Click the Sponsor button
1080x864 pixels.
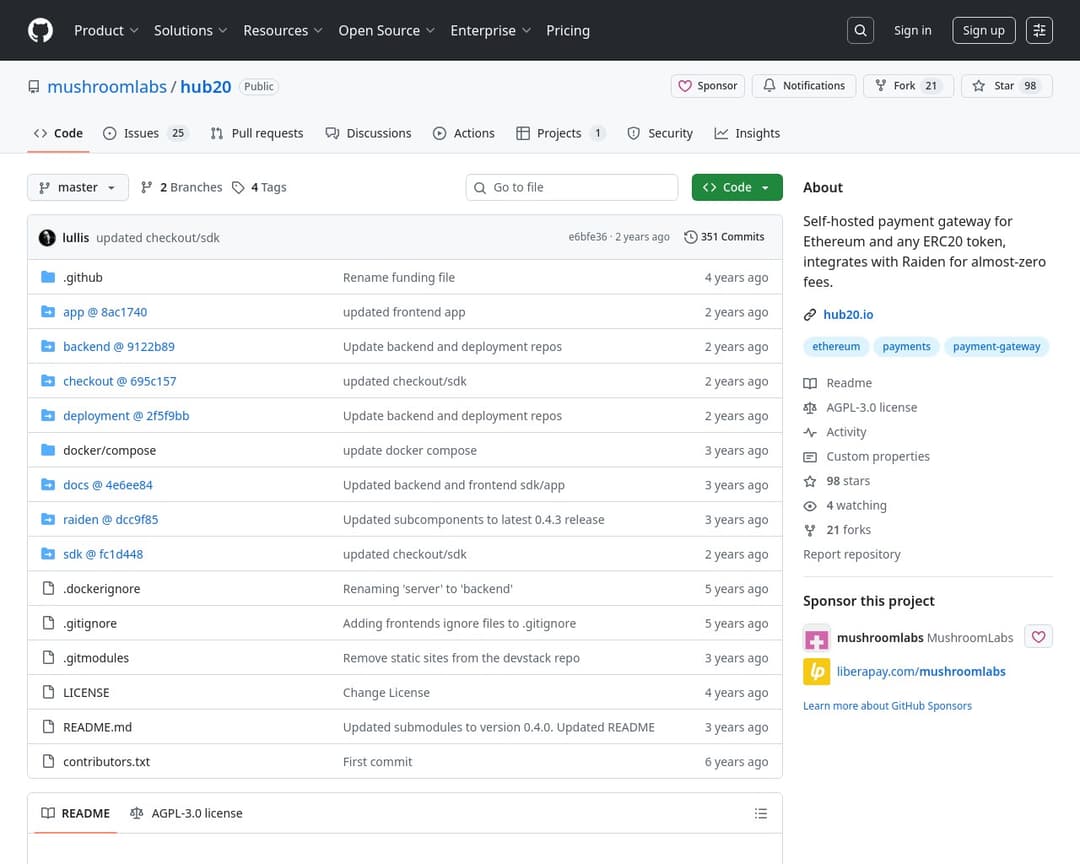[707, 86]
